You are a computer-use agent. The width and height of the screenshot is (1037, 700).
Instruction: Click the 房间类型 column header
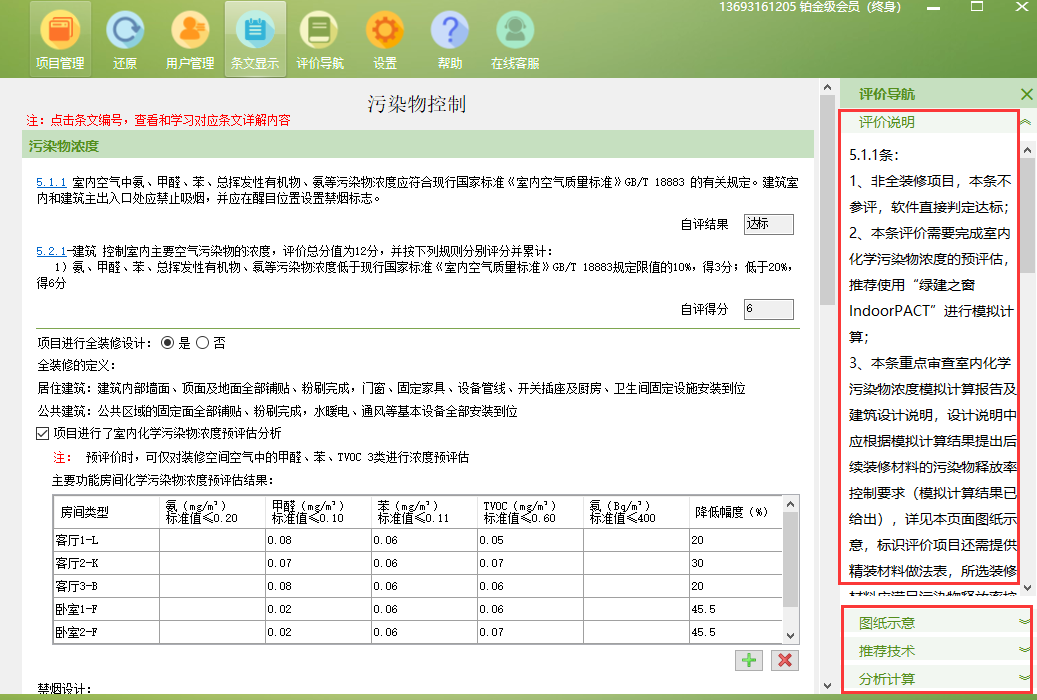pos(106,512)
